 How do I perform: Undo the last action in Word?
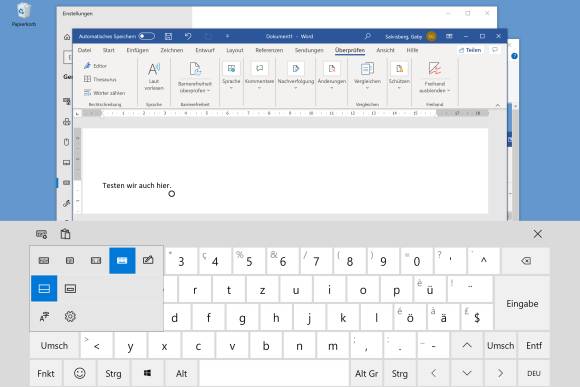tap(188, 36)
